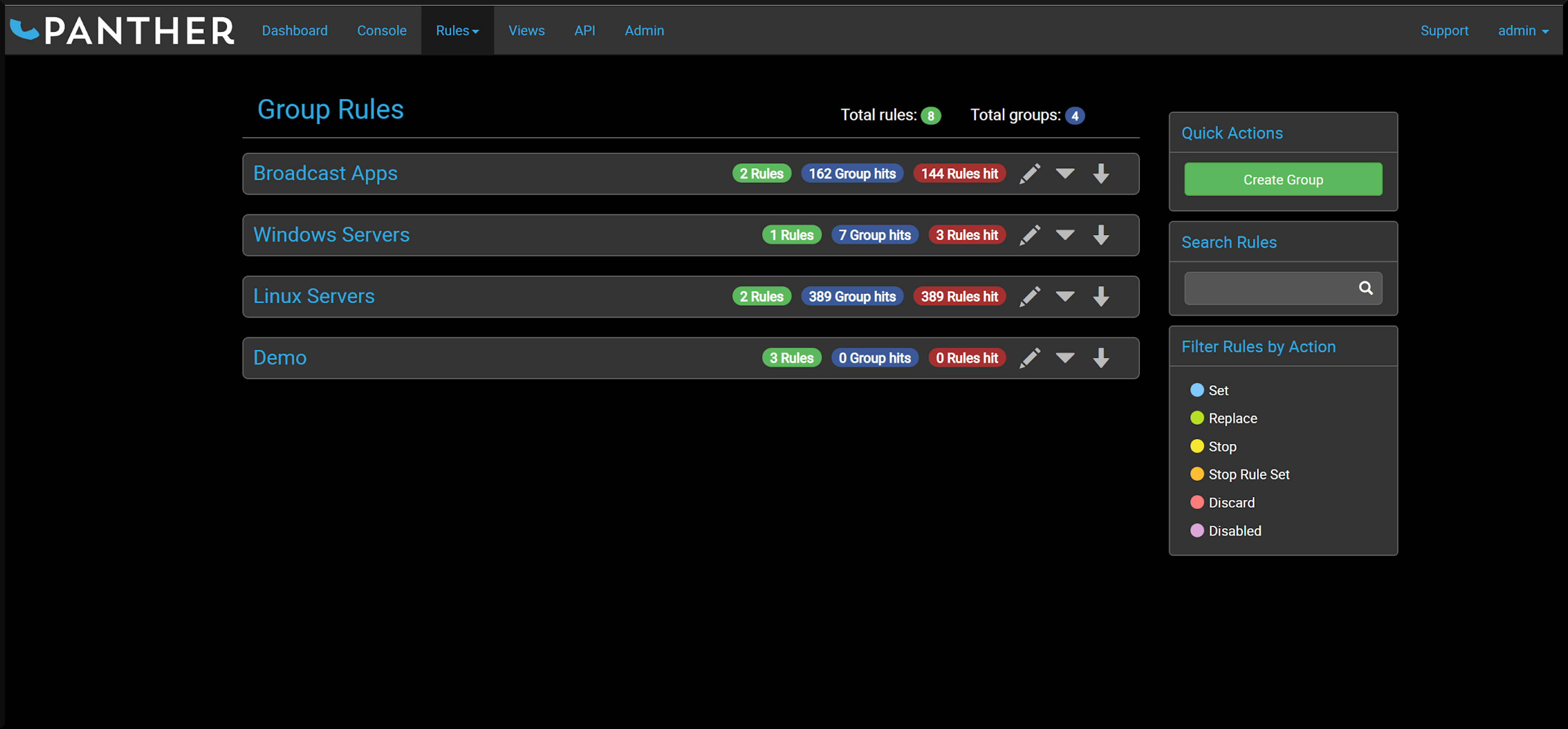
Task: Open the Console page
Action: click(x=382, y=30)
